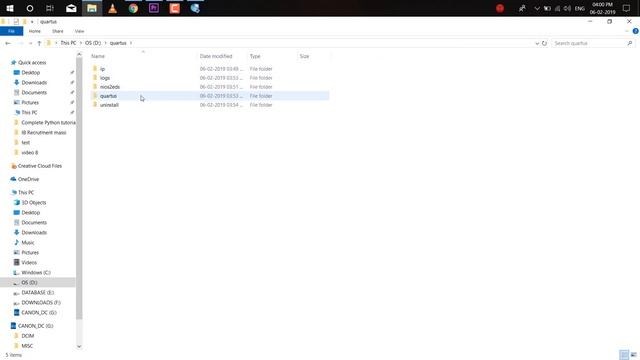Go up one folder level

point(39,43)
